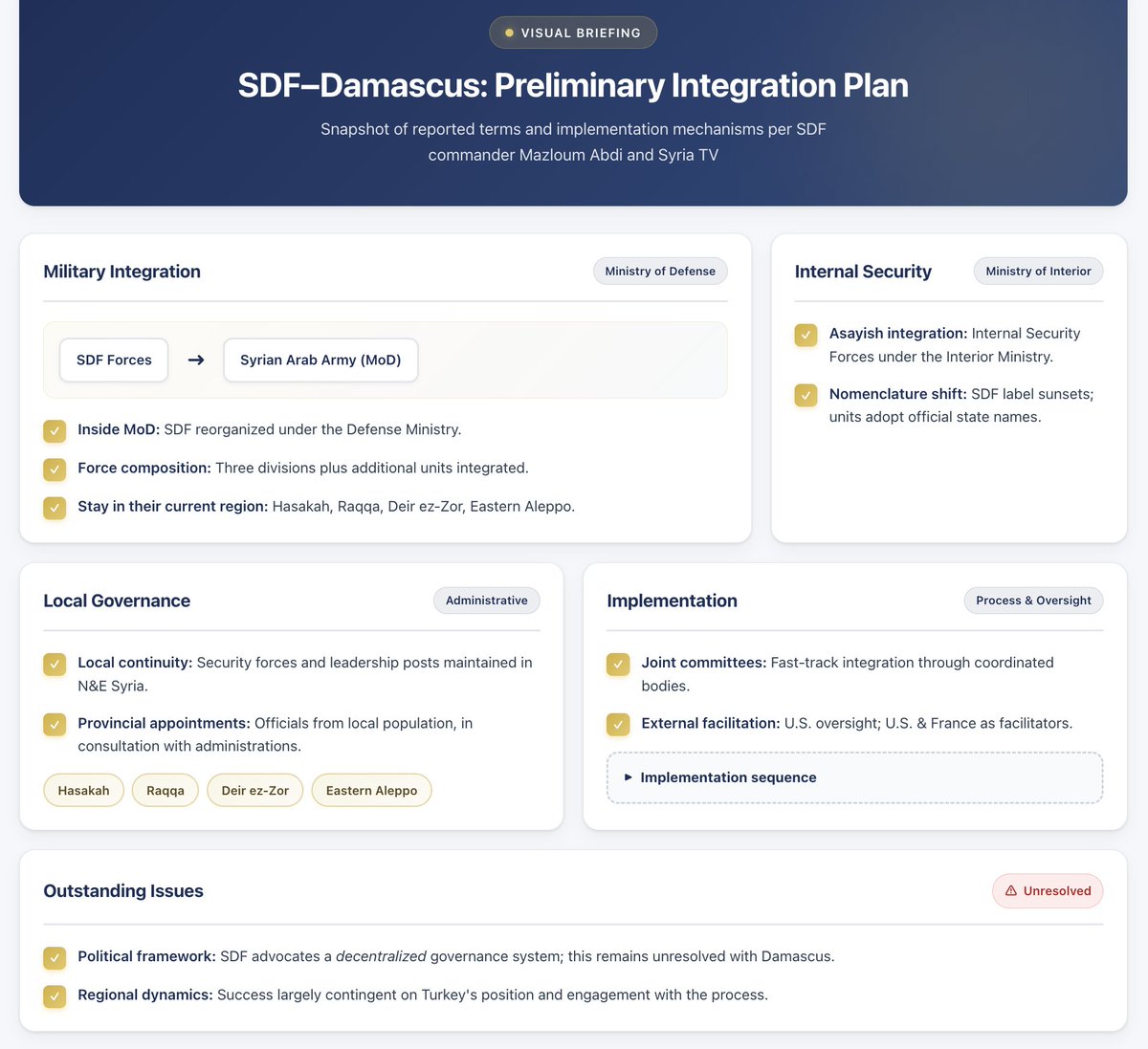Click the 'External facilitation:' bold label
This screenshot has height=1049, width=1148.
click(711, 723)
